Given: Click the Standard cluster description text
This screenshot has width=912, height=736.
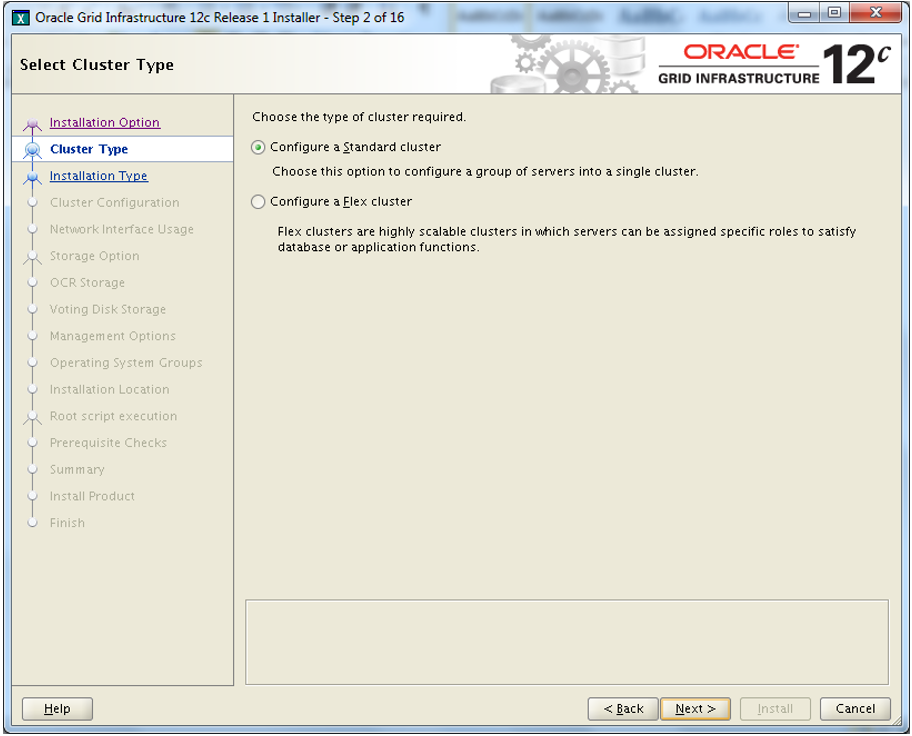Looking at the screenshot, I should (485, 172).
